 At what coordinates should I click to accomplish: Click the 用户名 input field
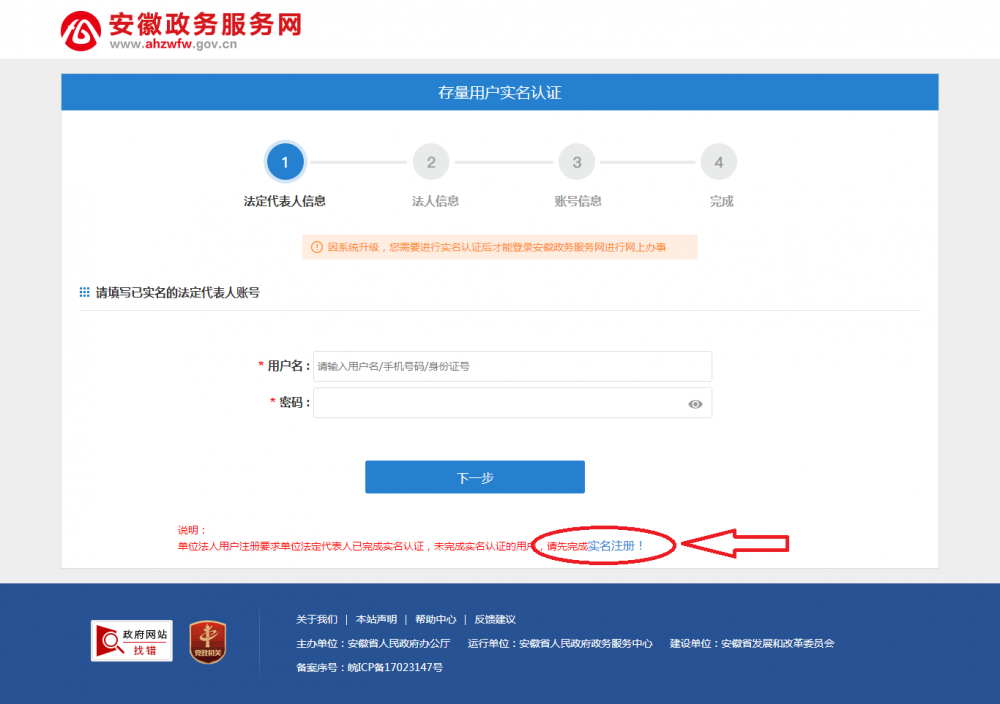(x=513, y=366)
